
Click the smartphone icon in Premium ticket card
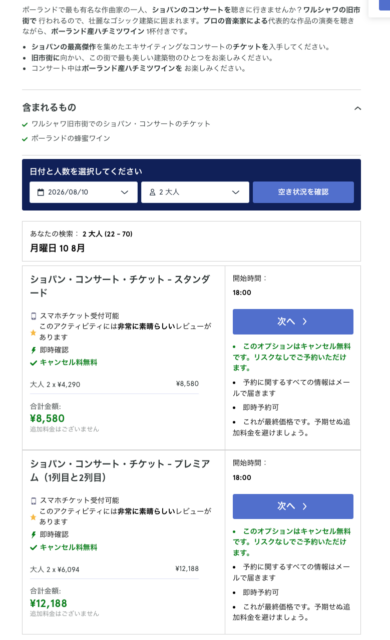tap(33, 500)
